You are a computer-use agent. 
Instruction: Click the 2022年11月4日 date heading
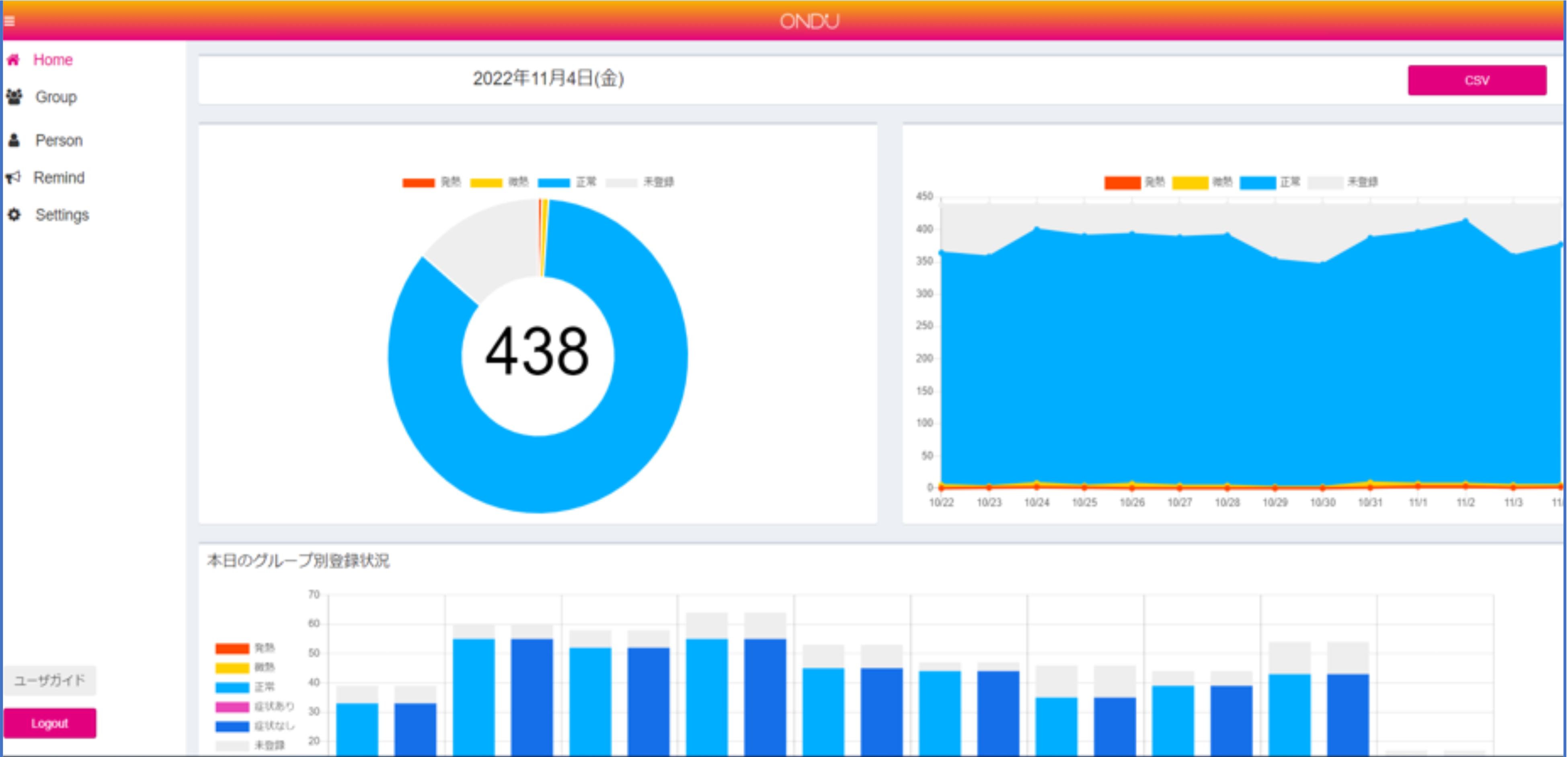(x=548, y=78)
